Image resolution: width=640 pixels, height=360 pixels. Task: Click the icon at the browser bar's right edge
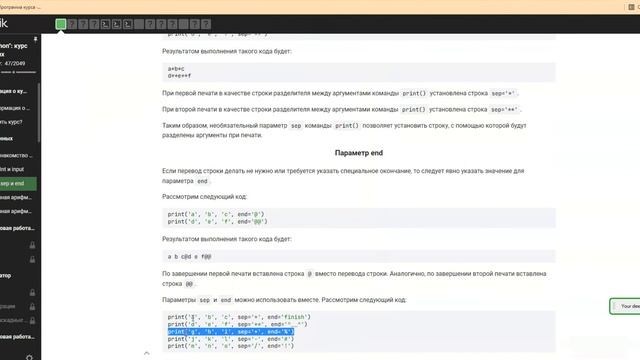[x=631, y=7]
